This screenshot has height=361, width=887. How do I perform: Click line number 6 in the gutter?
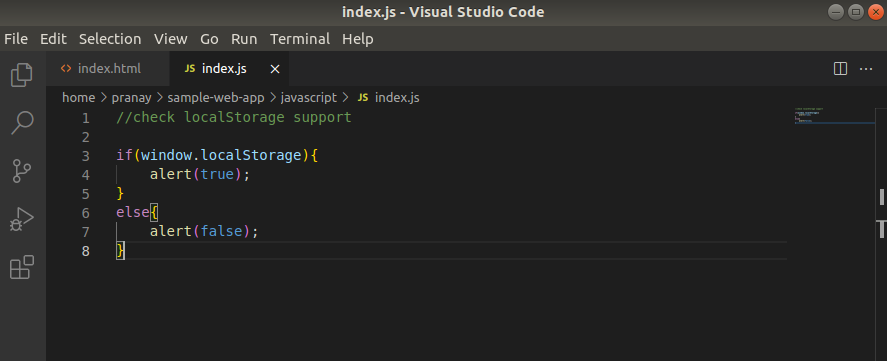(85, 213)
